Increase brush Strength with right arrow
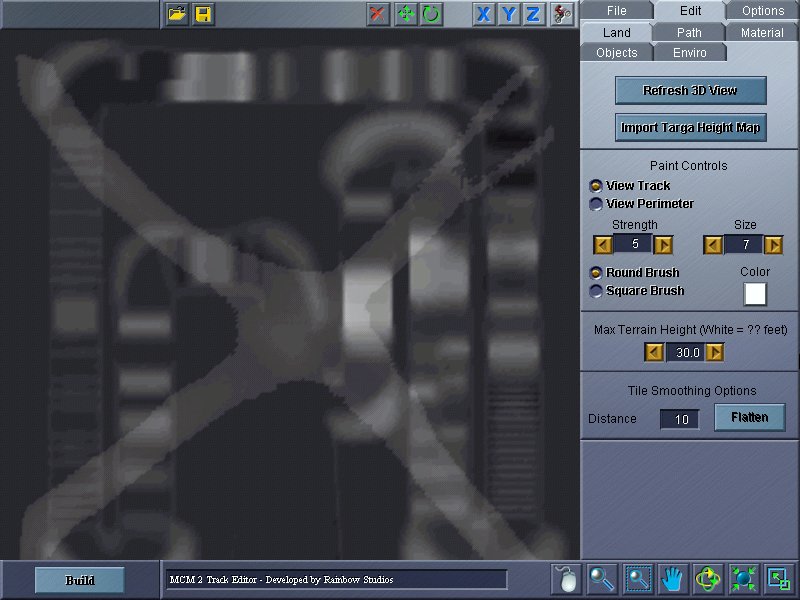 [x=663, y=245]
